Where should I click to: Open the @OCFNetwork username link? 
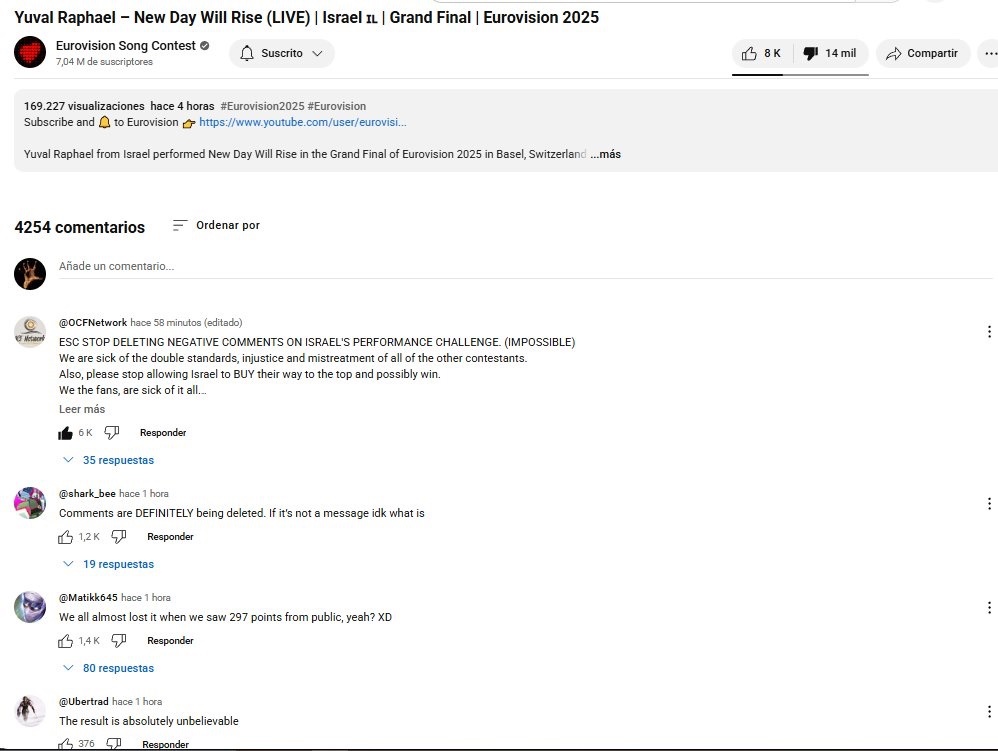pyautogui.click(x=93, y=323)
